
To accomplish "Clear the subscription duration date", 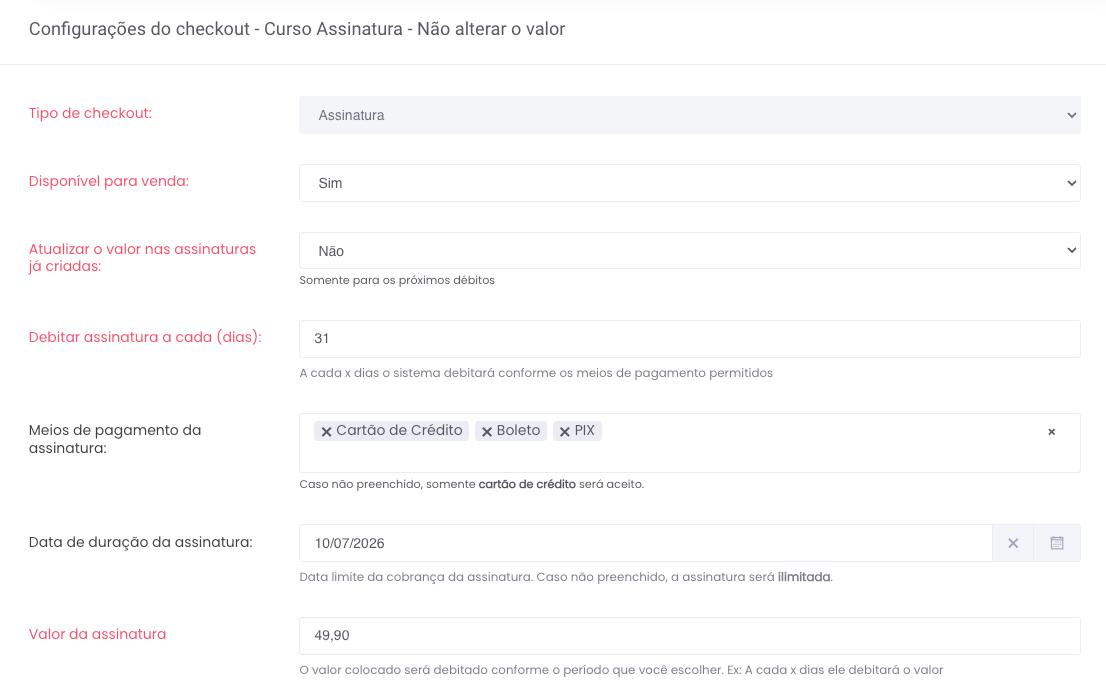I will tap(1013, 543).
